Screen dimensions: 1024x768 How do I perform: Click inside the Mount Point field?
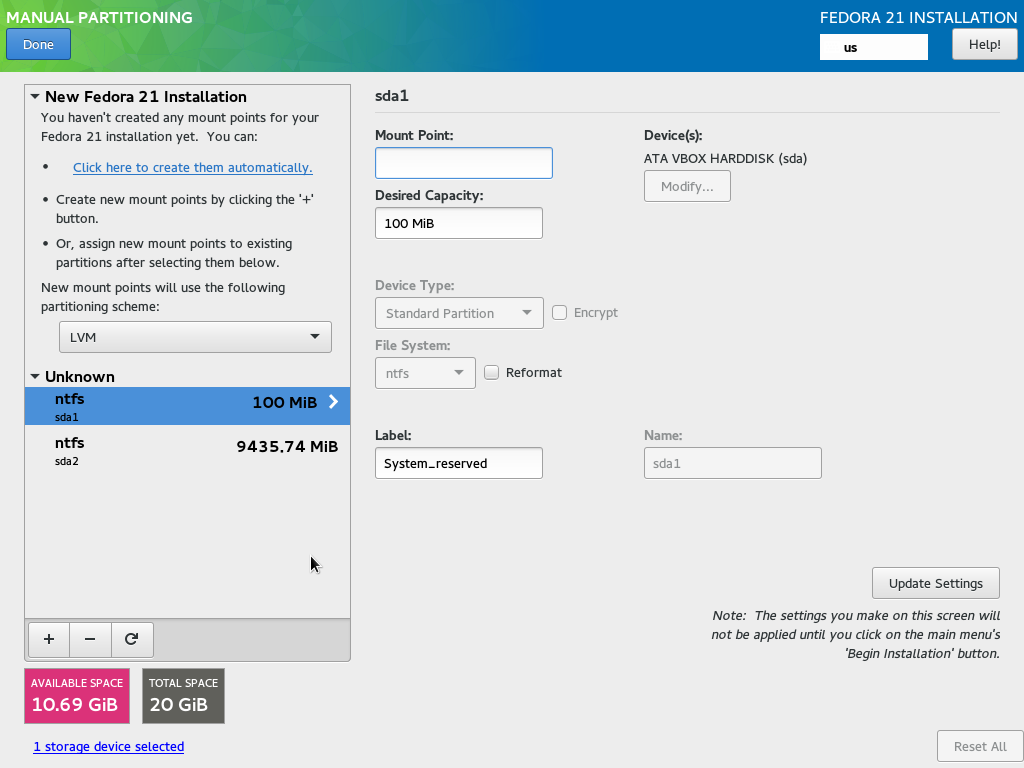tap(463, 162)
